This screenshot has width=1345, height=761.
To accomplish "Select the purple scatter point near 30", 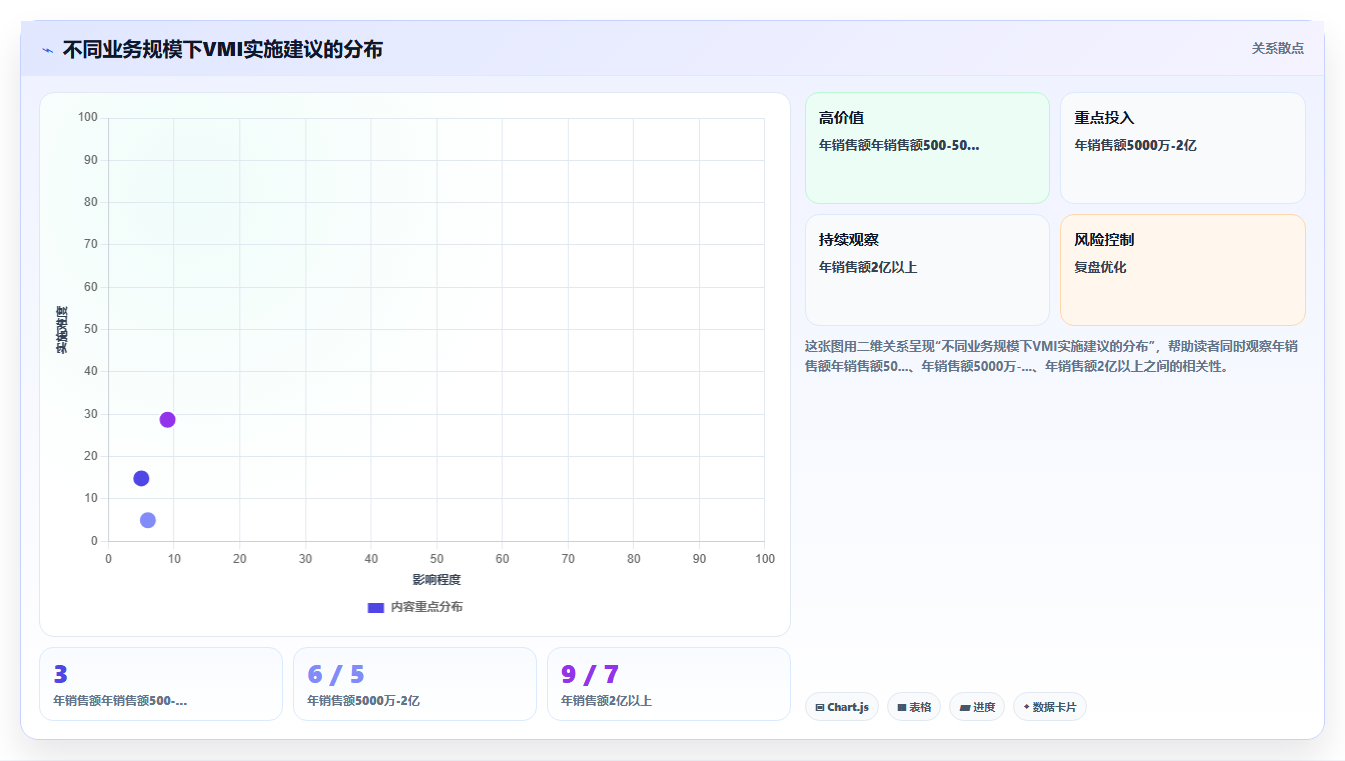I will tap(167, 419).
